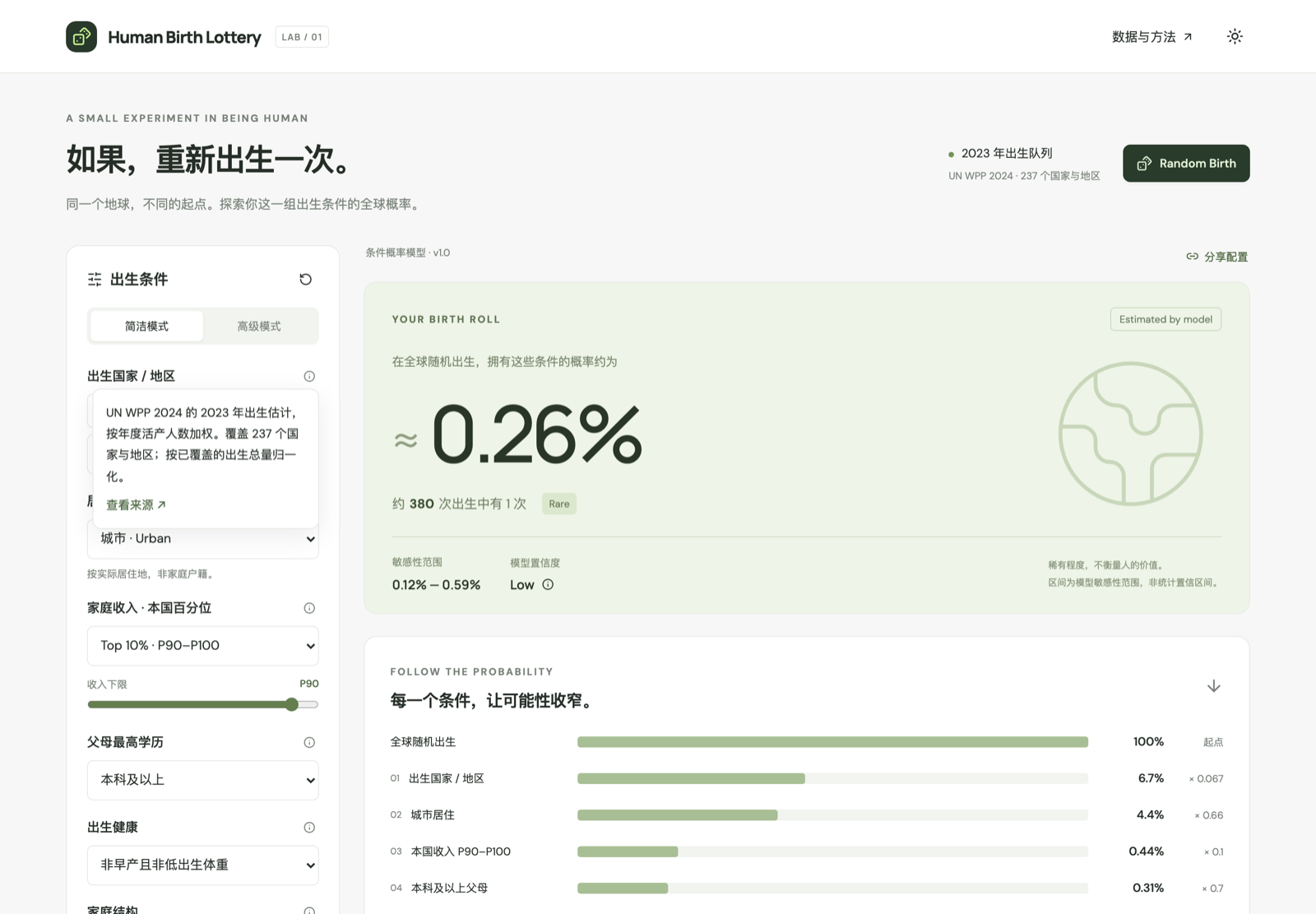Click the 0.44% value in income row
Image resolution: width=1316 pixels, height=914 pixels.
(x=1146, y=851)
